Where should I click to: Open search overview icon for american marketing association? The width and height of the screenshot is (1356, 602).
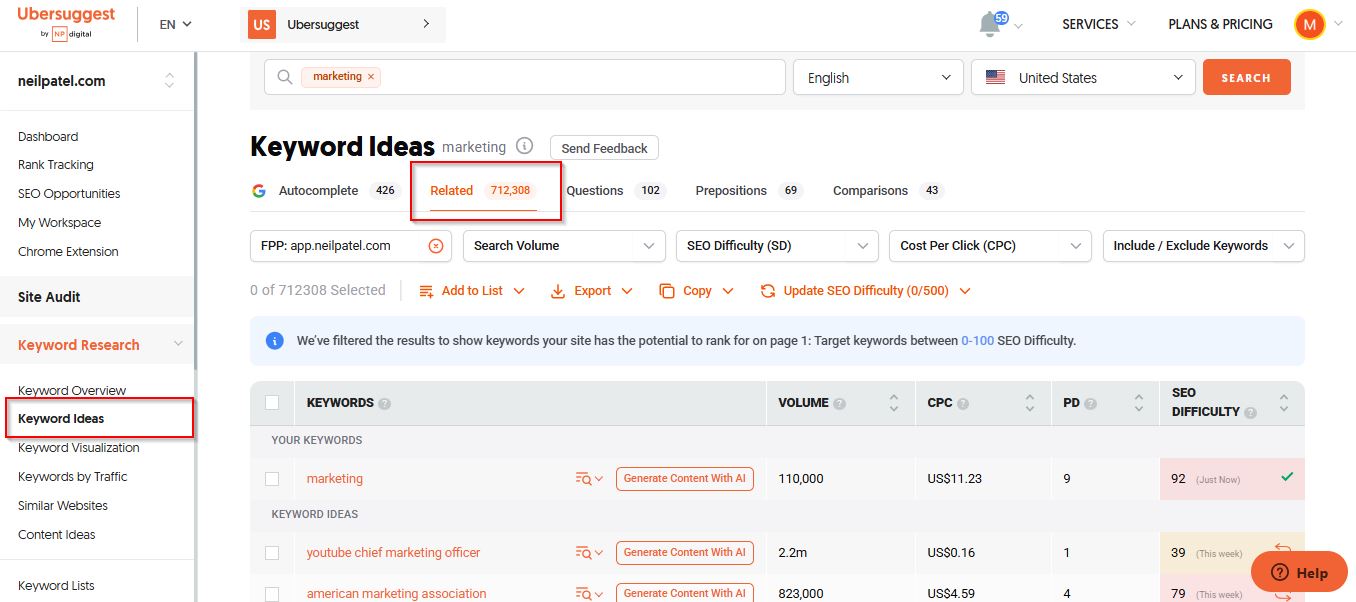[589, 594]
